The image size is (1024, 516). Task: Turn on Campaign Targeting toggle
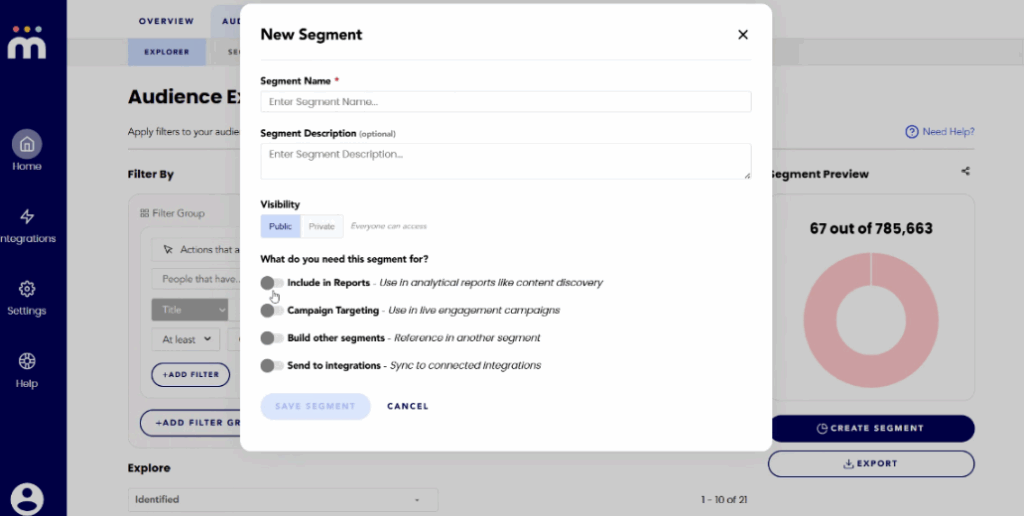coord(271,311)
